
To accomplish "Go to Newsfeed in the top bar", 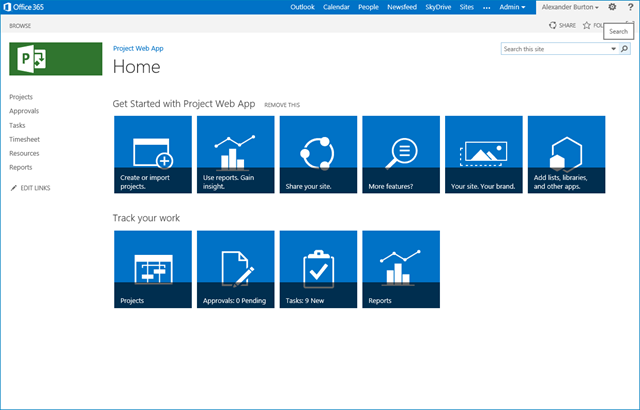I will [402, 7].
